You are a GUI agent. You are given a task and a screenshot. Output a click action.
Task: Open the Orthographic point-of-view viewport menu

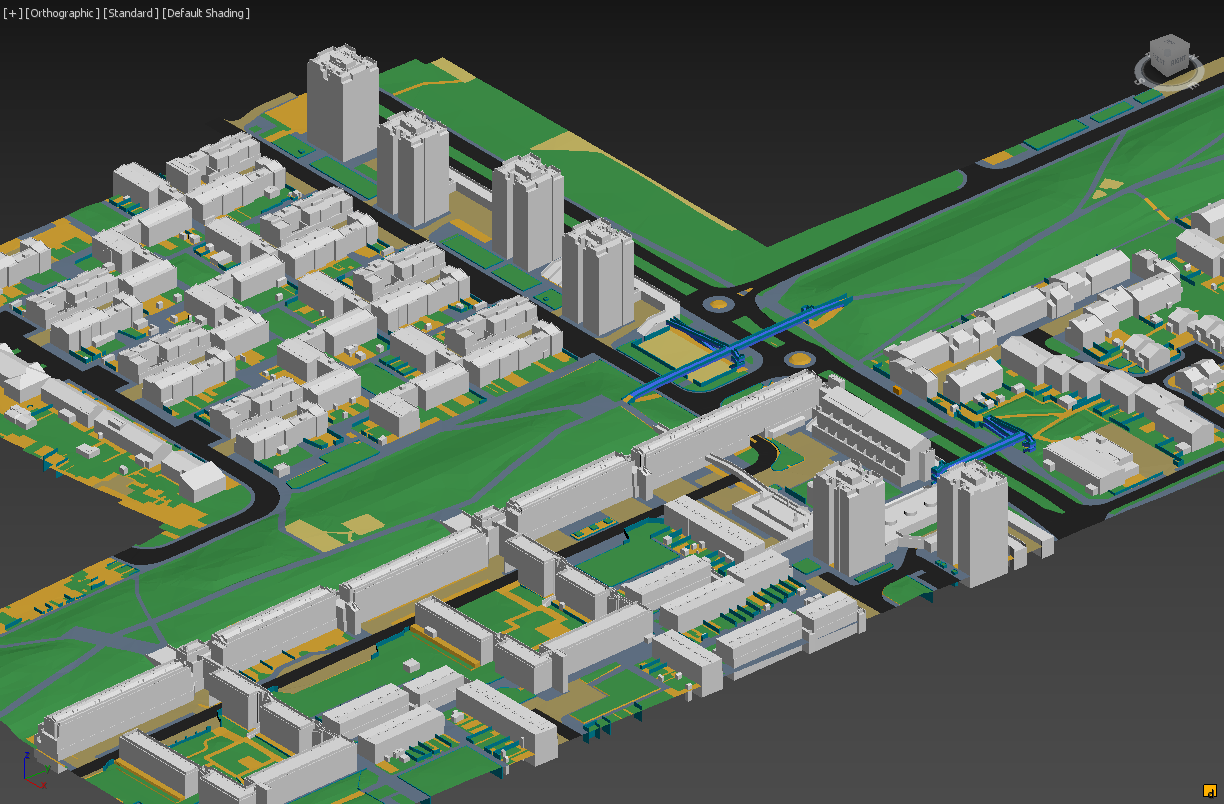pyautogui.click(x=62, y=13)
